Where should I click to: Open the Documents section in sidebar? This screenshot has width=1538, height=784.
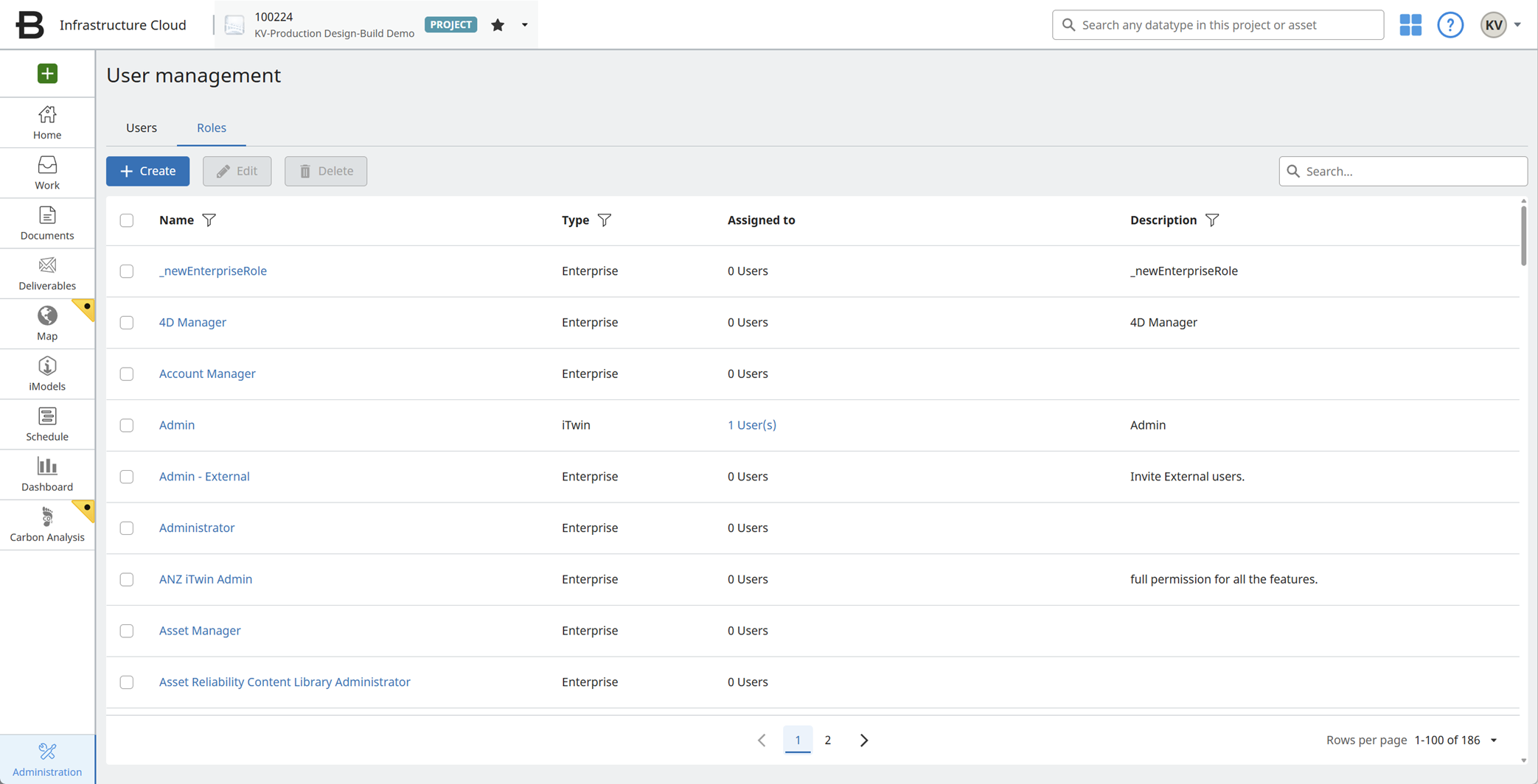[47, 223]
